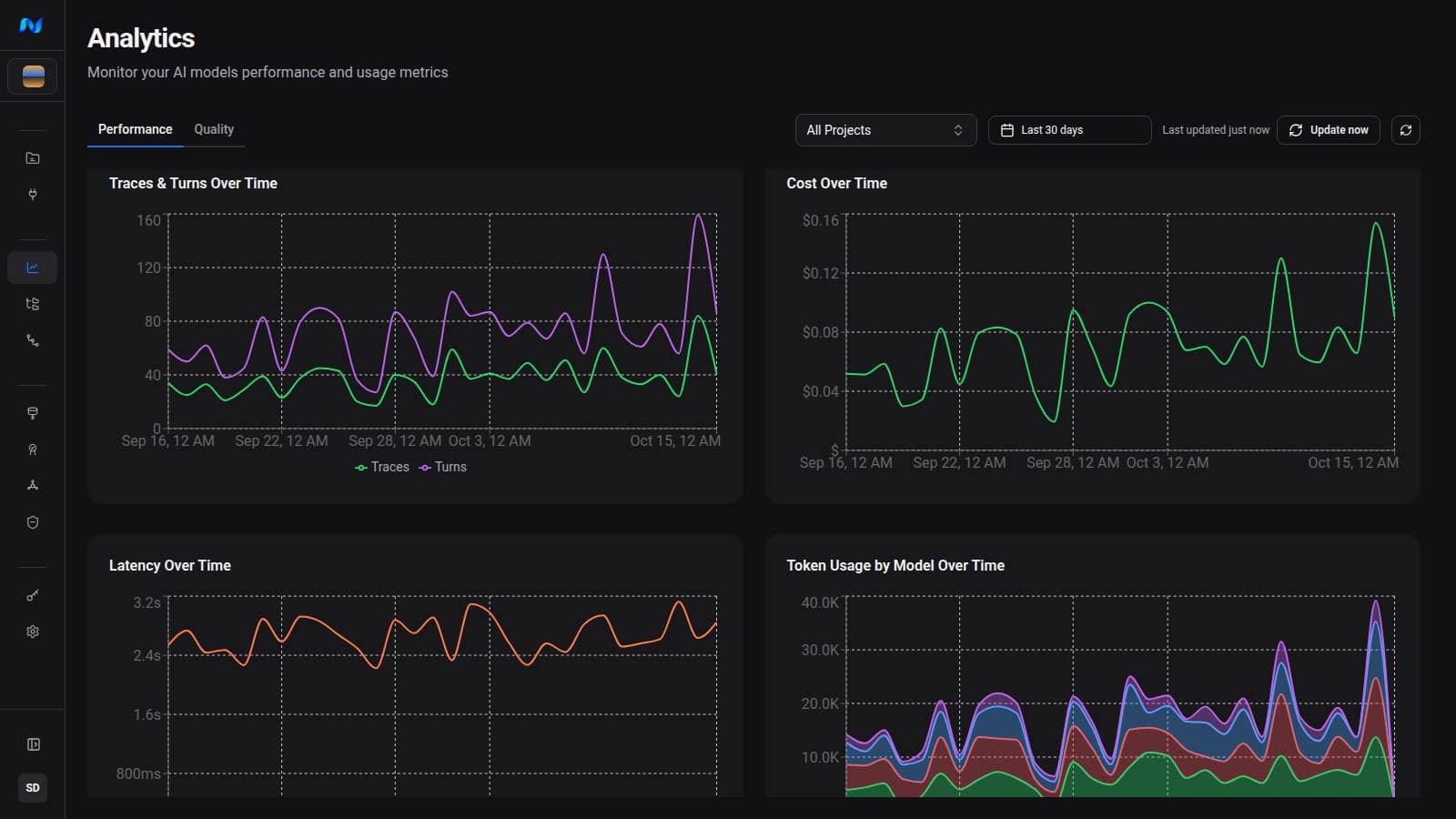Open the tree structure icon in sidebar

(33, 304)
